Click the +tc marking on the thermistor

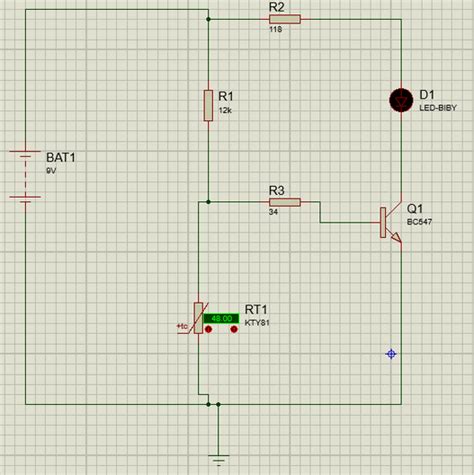[182, 326]
